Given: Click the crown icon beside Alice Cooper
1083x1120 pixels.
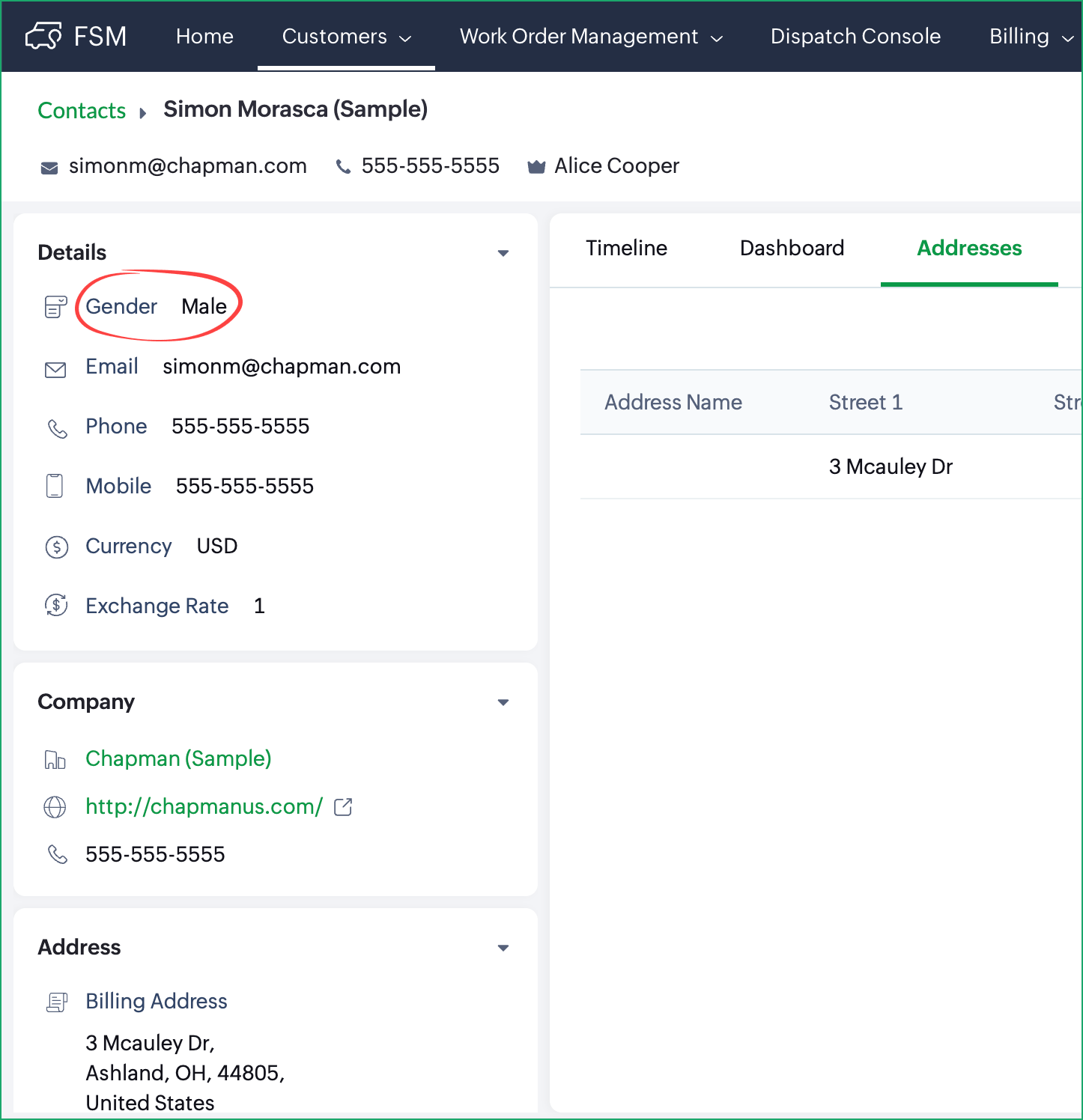Looking at the screenshot, I should click(x=536, y=167).
